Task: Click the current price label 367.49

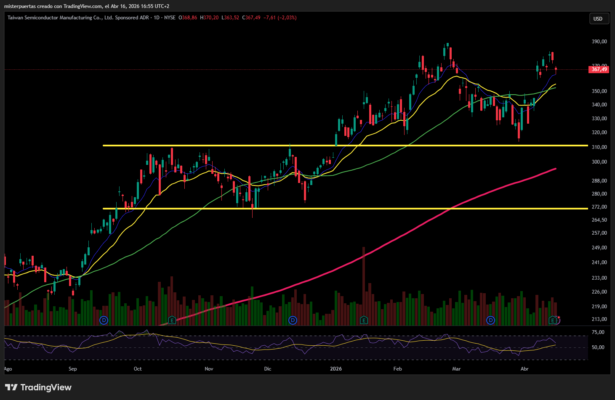Action: [600, 69]
